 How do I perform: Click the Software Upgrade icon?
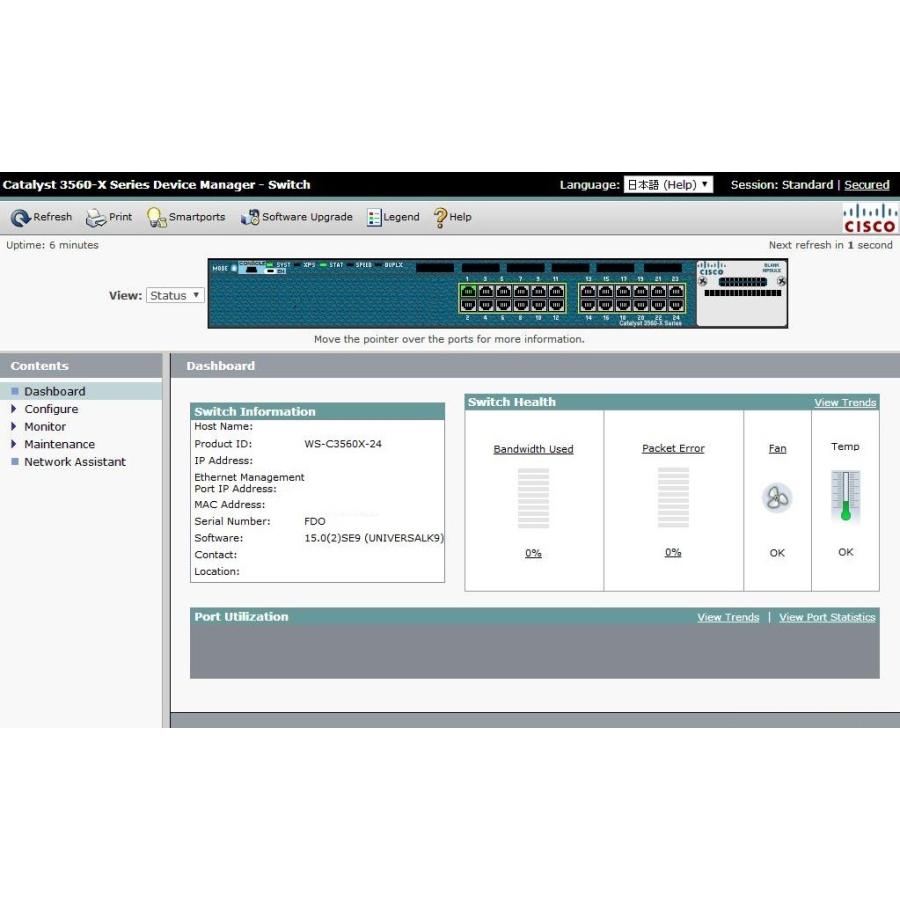tap(250, 218)
